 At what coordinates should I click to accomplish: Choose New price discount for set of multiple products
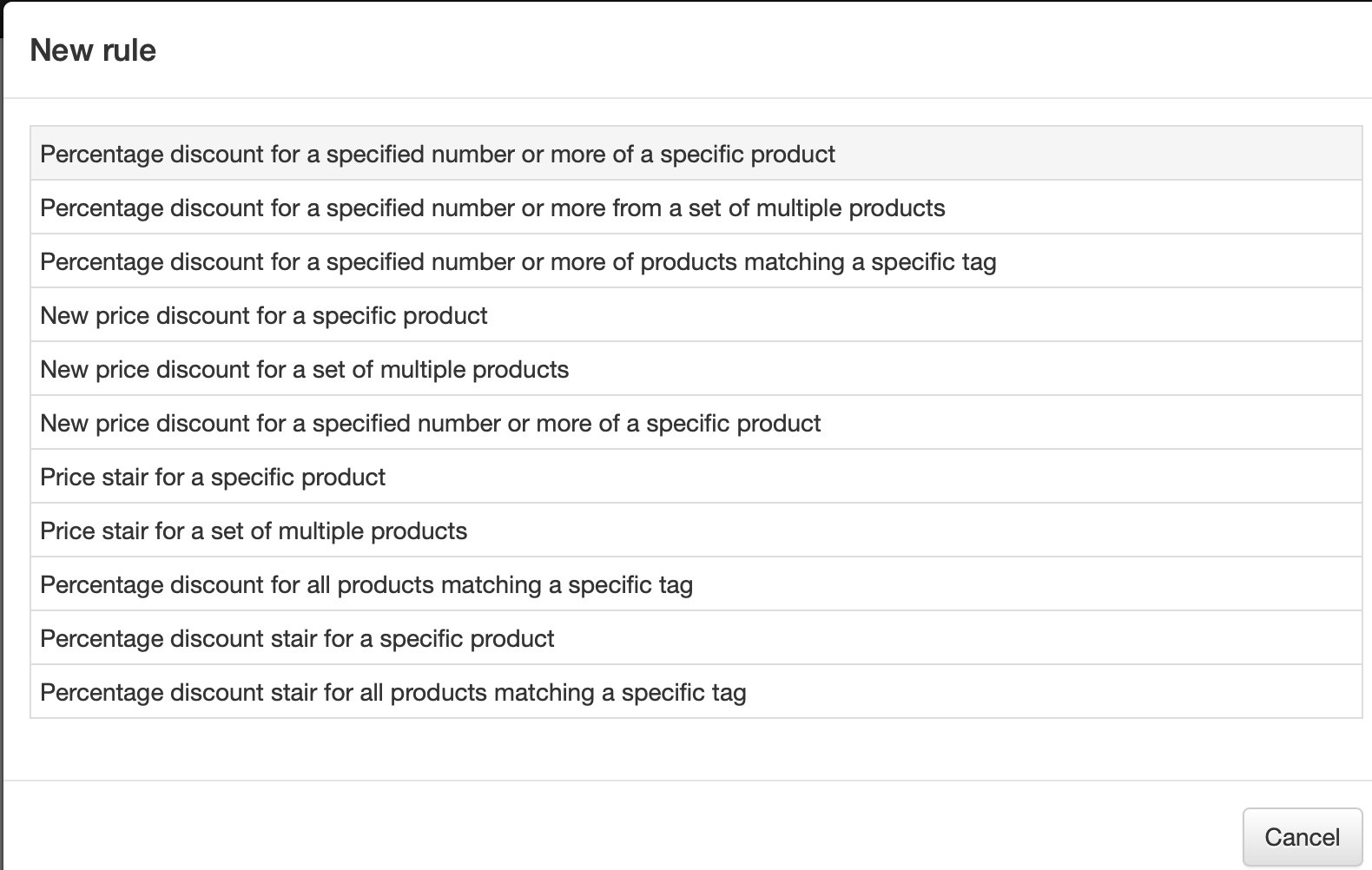point(304,370)
